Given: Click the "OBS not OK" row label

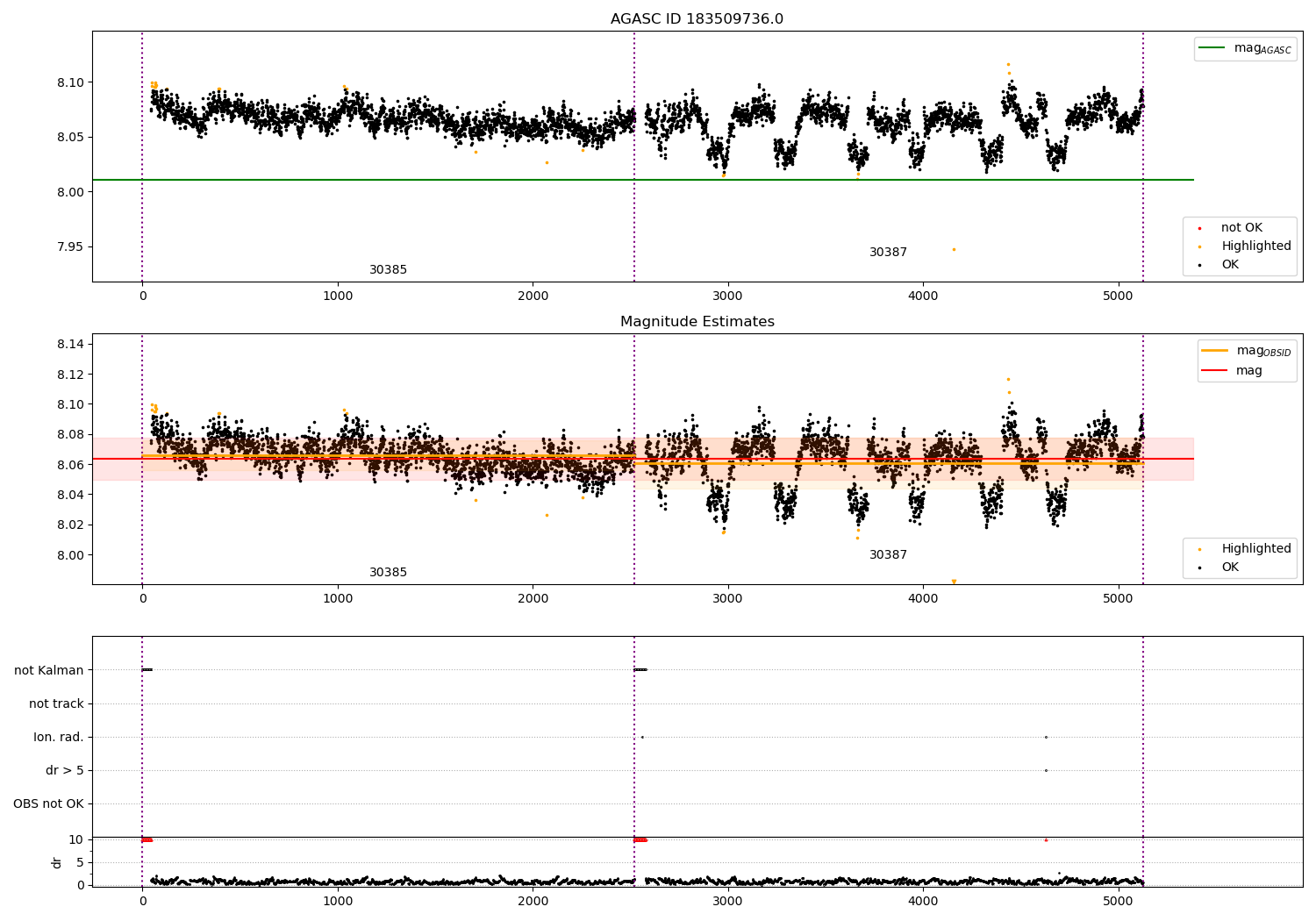Looking at the screenshot, I should click(x=48, y=803).
